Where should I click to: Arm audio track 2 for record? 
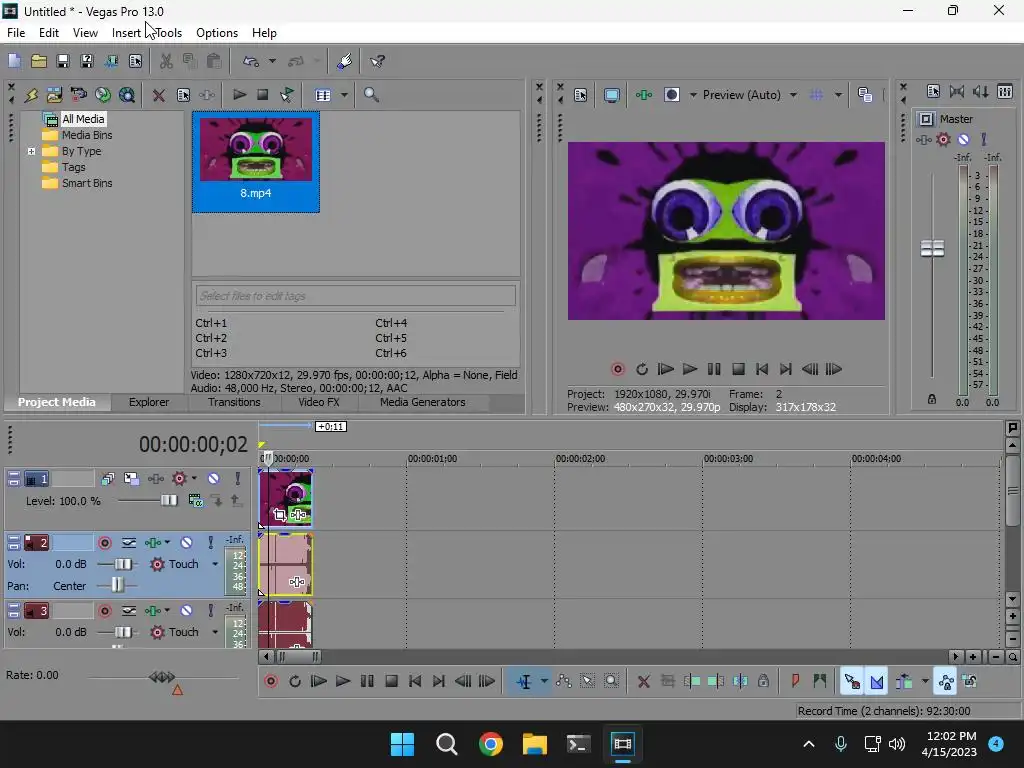[x=104, y=543]
